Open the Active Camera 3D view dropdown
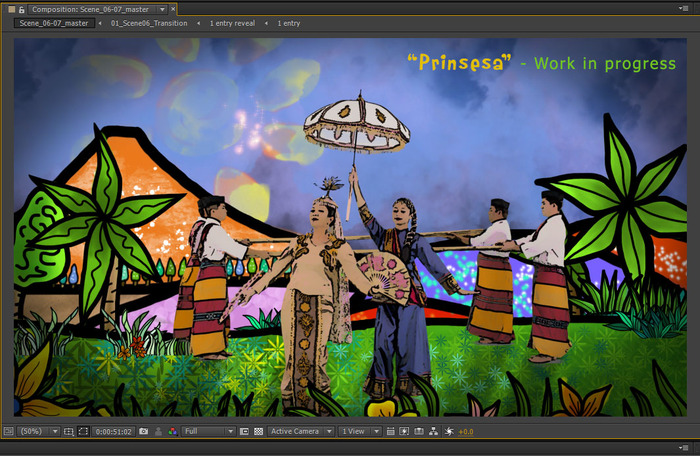Viewport: 700px width, 456px height. tap(301, 431)
